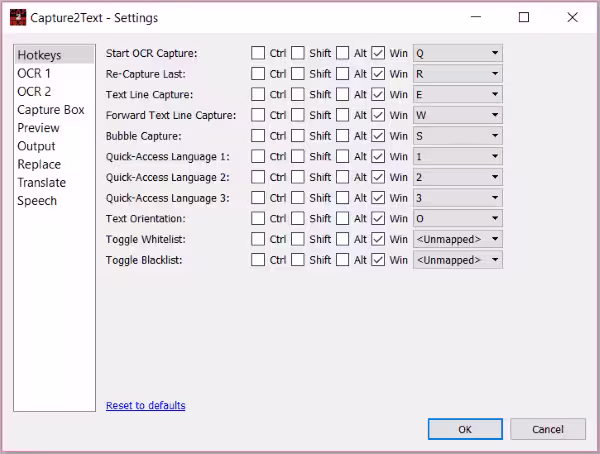
Task: Click the 'Bubble Capture:' label
Action: coord(143,136)
